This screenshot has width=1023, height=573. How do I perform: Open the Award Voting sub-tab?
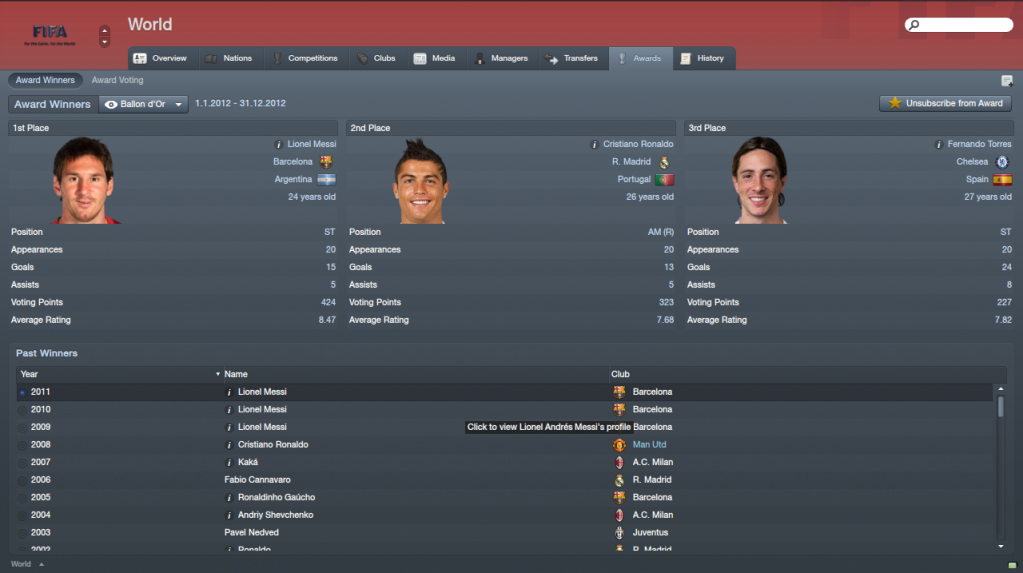[x=117, y=80]
